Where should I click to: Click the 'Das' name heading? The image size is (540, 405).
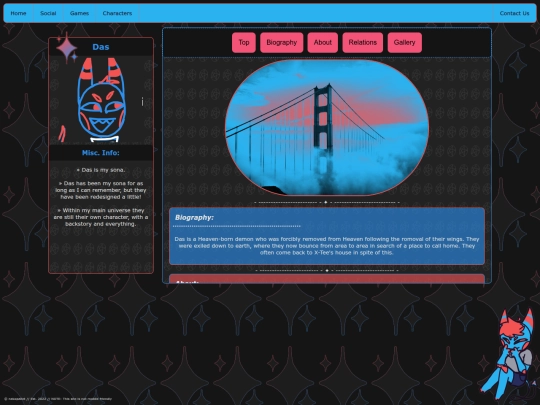pos(101,47)
